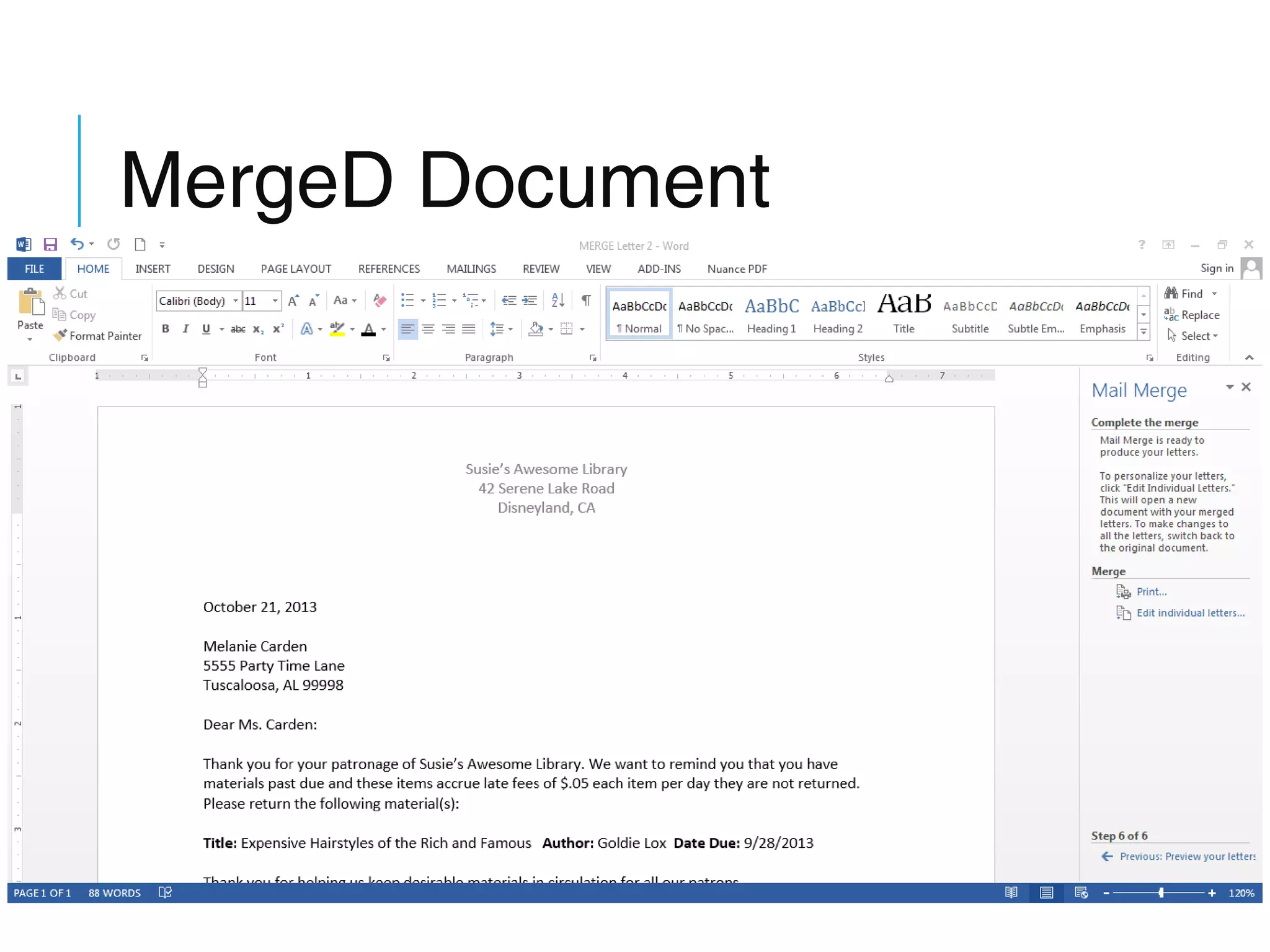
Task: Click the 120% zoom level indicator
Action: click(x=1241, y=893)
